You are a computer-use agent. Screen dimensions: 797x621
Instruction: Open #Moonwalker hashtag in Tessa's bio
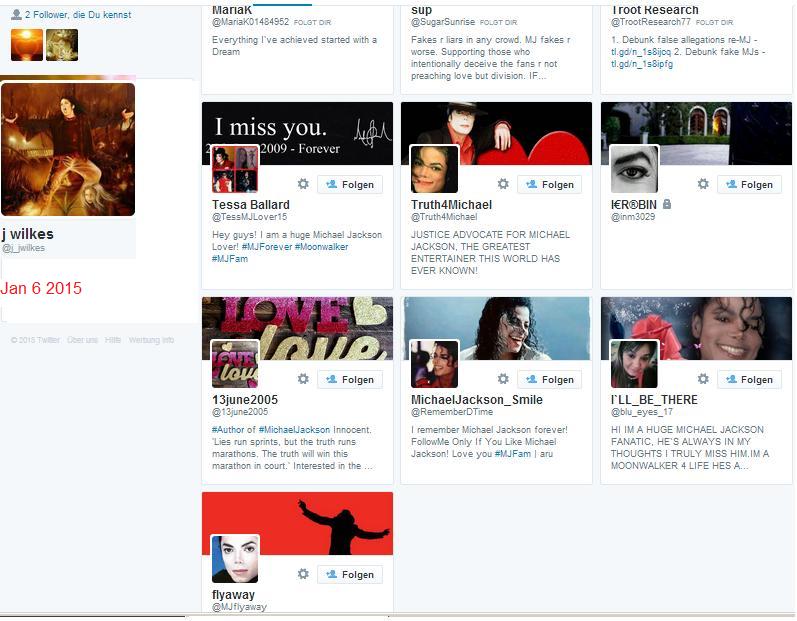321,246
